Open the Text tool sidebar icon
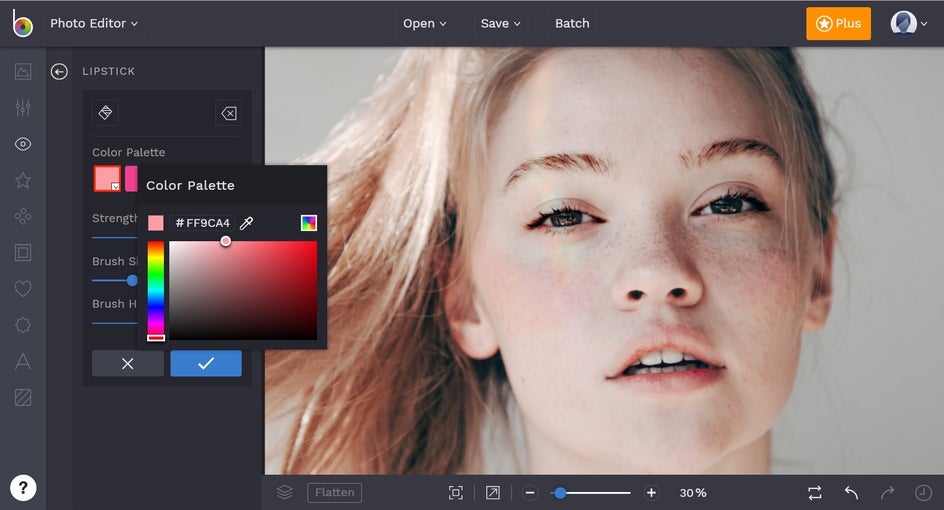 point(23,361)
